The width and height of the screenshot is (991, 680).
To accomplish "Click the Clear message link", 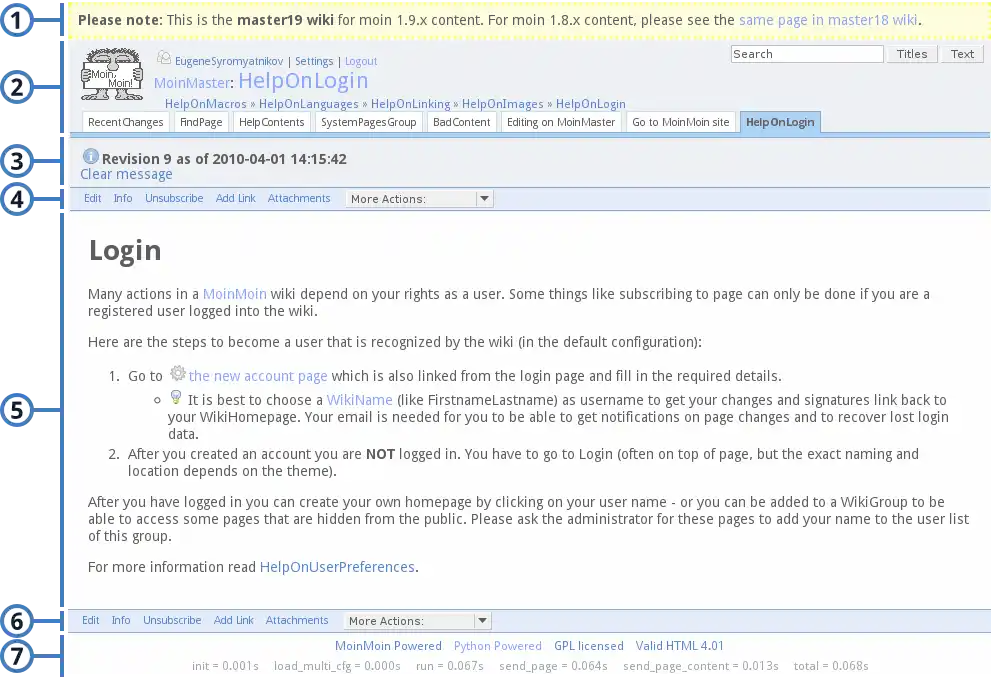I will coord(126,174).
